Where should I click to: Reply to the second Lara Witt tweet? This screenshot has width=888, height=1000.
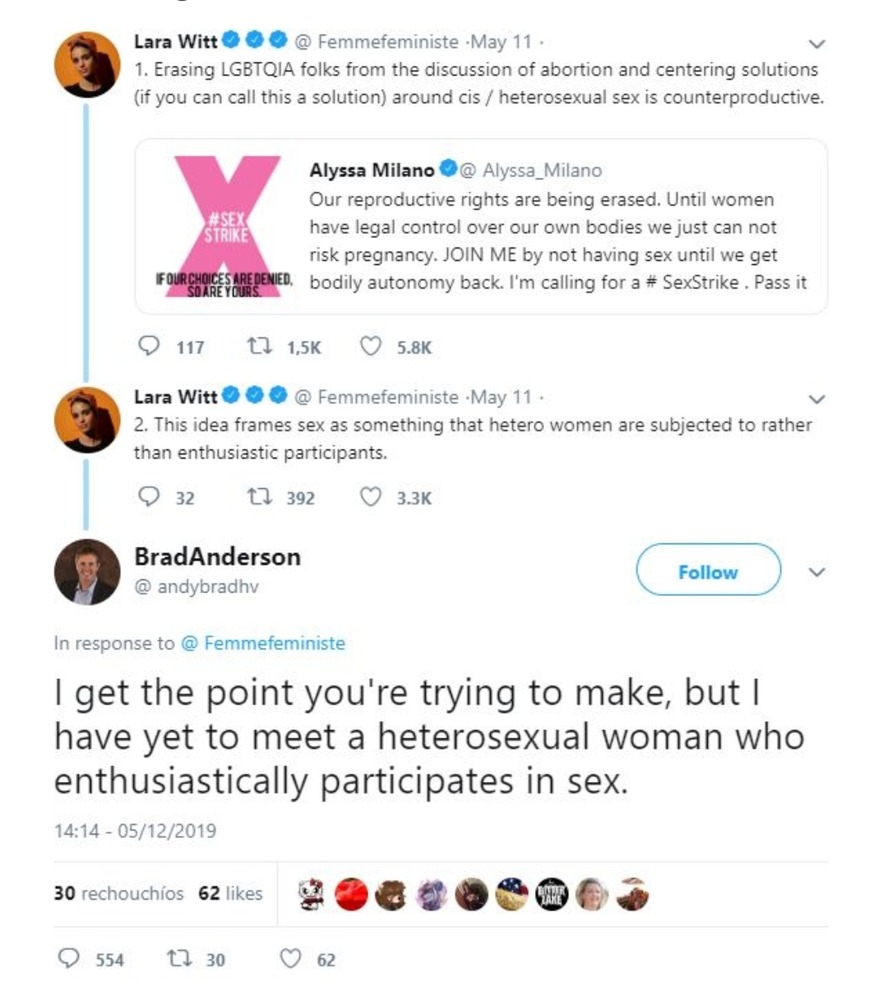149,497
